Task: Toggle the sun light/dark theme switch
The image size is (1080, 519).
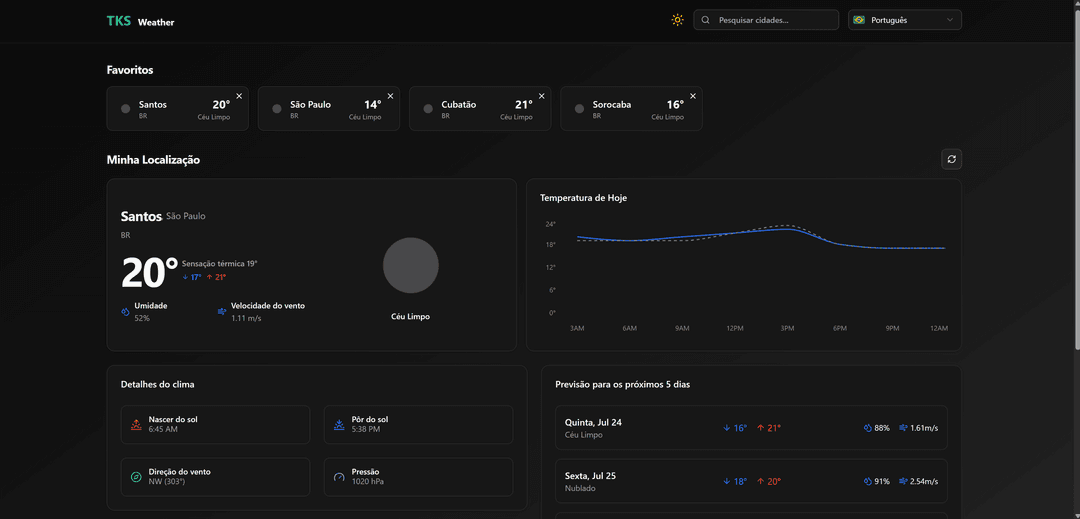Action: click(678, 20)
